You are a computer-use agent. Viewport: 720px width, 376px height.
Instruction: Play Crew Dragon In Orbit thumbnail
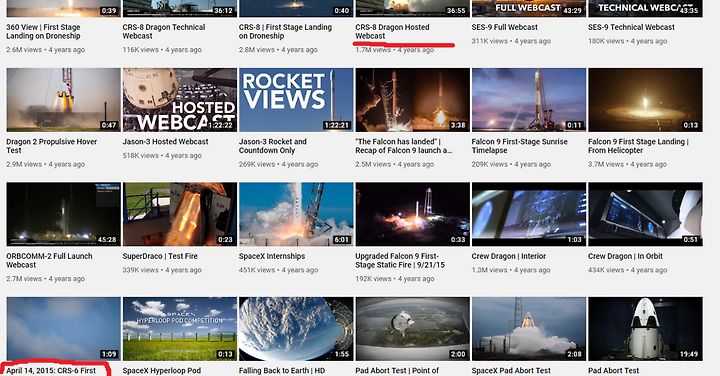[x=645, y=214]
